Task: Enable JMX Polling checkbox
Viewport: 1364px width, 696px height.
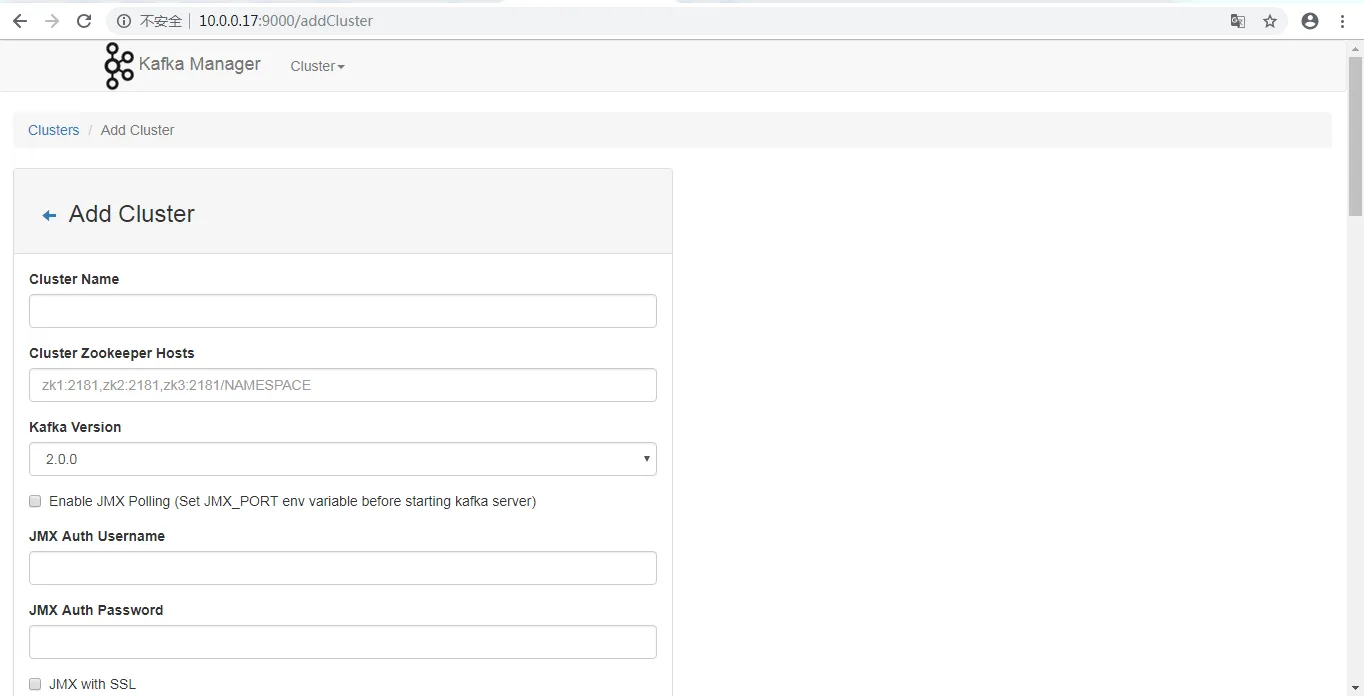Action: (35, 501)
